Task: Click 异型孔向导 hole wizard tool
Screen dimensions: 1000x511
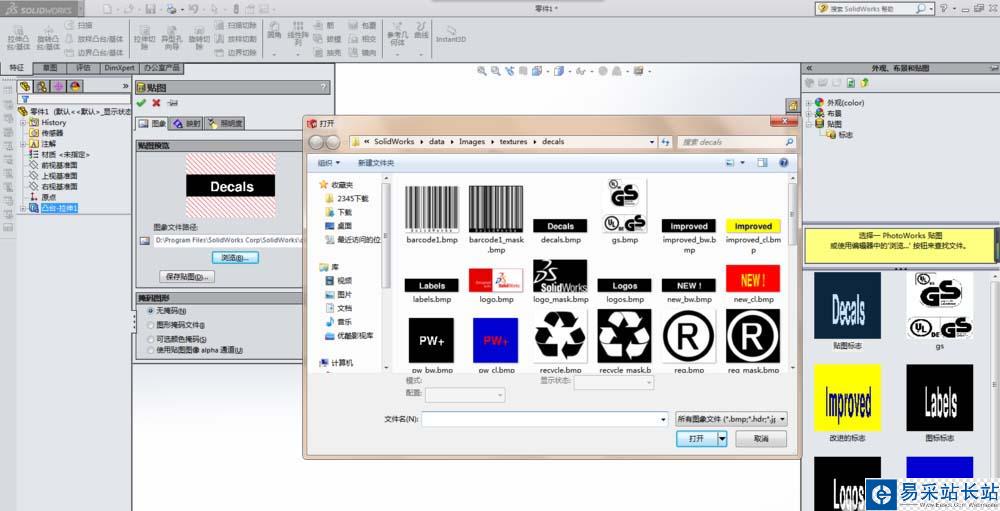Action: point(172,37)
